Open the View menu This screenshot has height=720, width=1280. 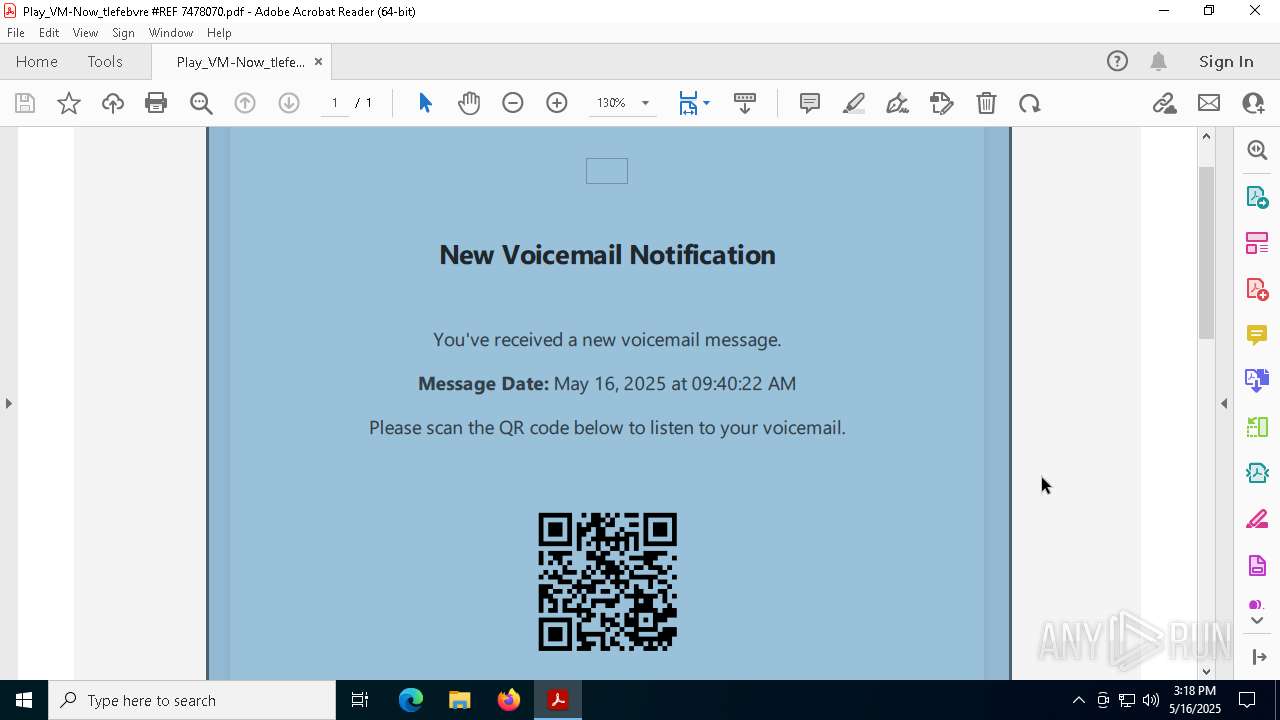[x=85, y=33]
